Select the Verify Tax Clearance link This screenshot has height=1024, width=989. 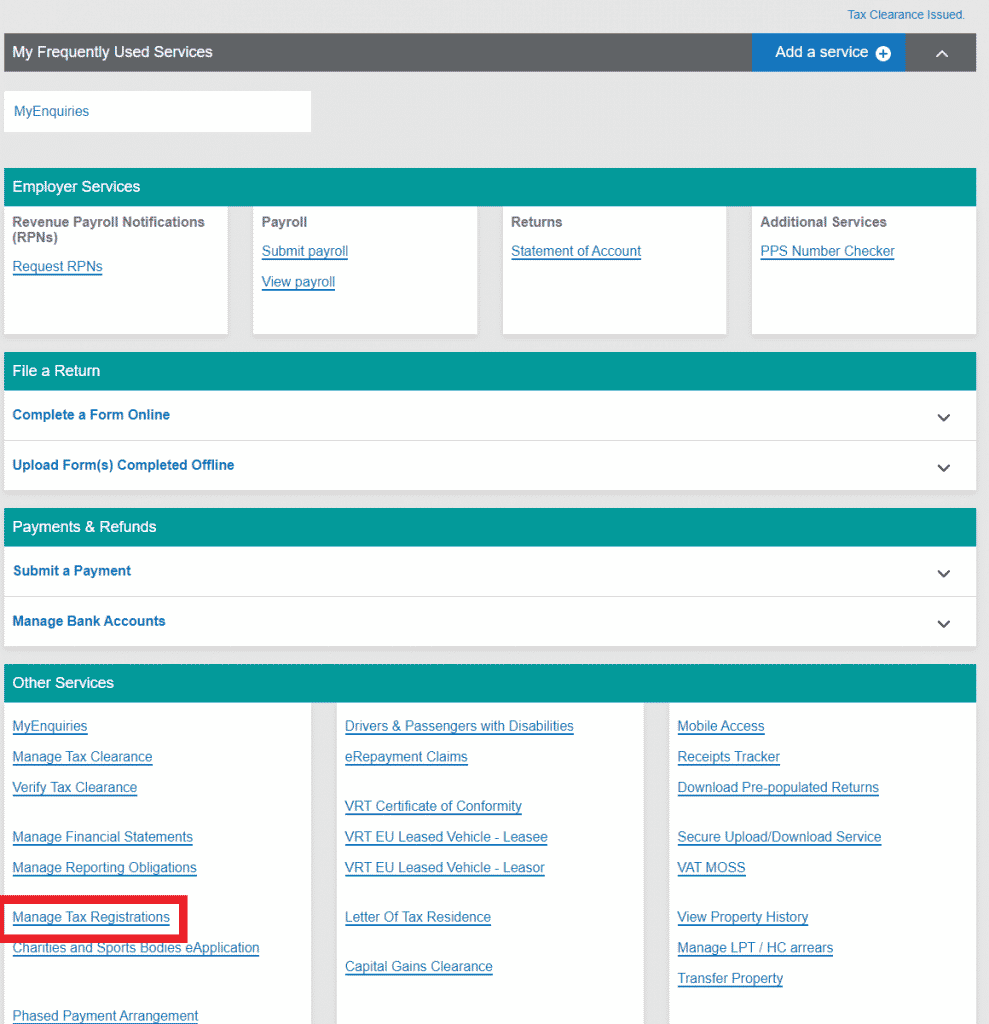pos(75,788)
